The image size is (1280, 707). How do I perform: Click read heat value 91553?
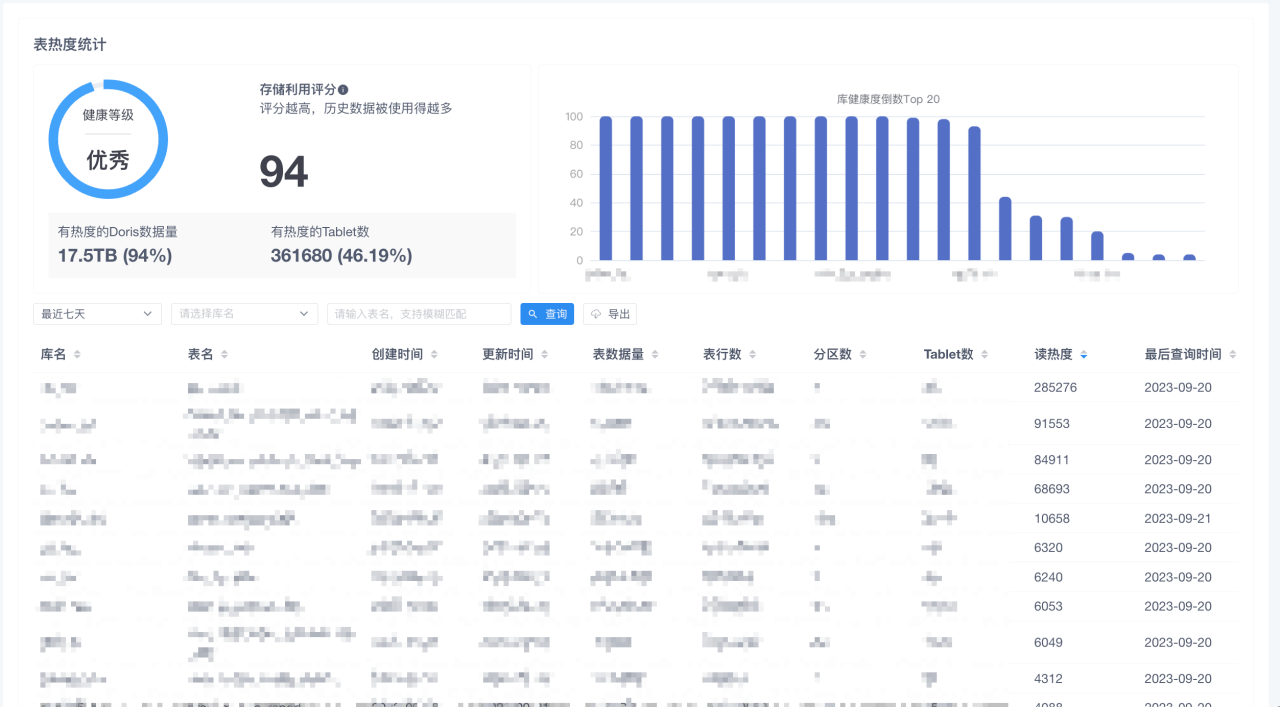1052,424
